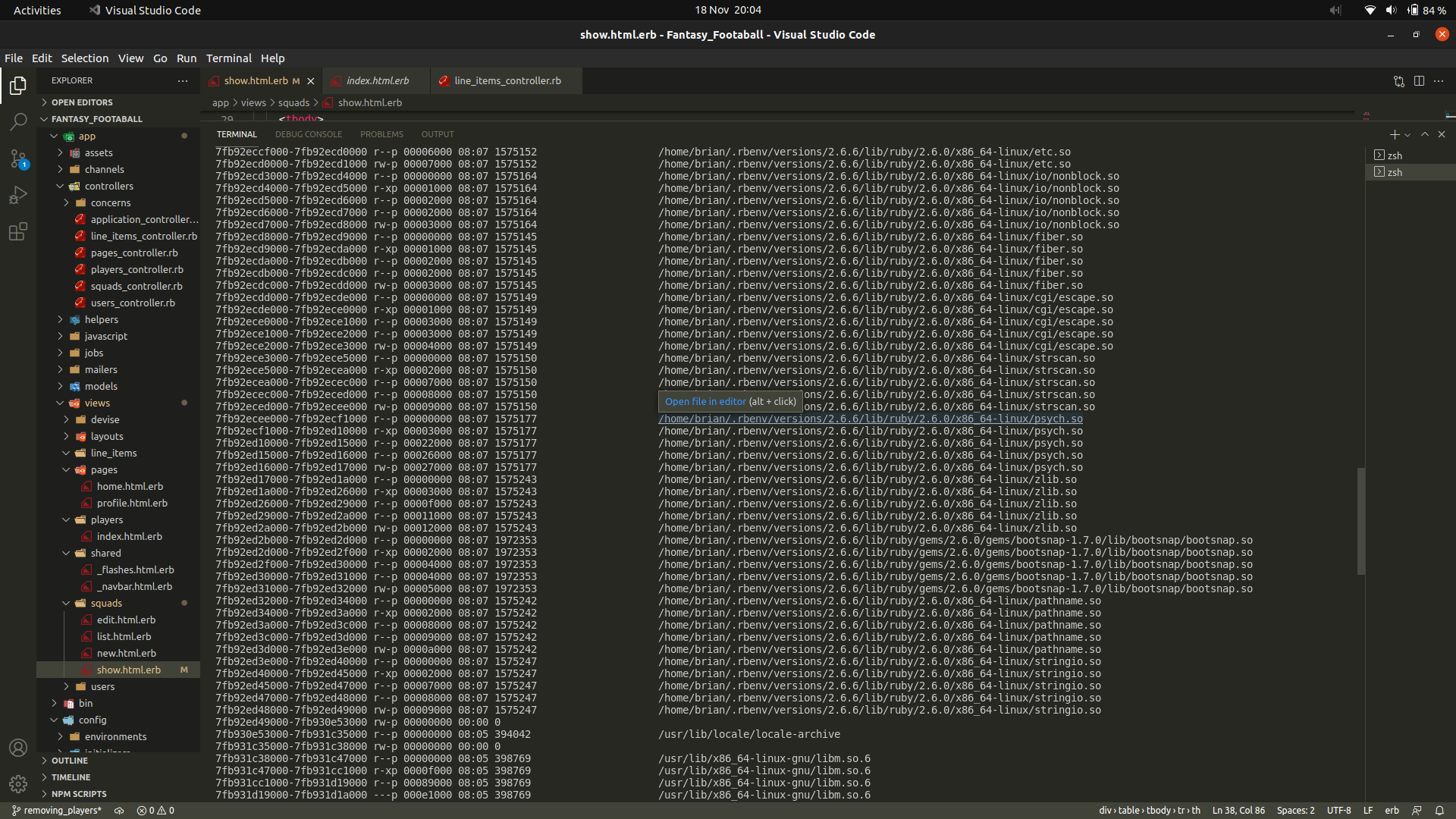Click the terminal scrollbar thumb
Image resolution: width=1456 pixels, height=819 pixels.
point(1361,521)
